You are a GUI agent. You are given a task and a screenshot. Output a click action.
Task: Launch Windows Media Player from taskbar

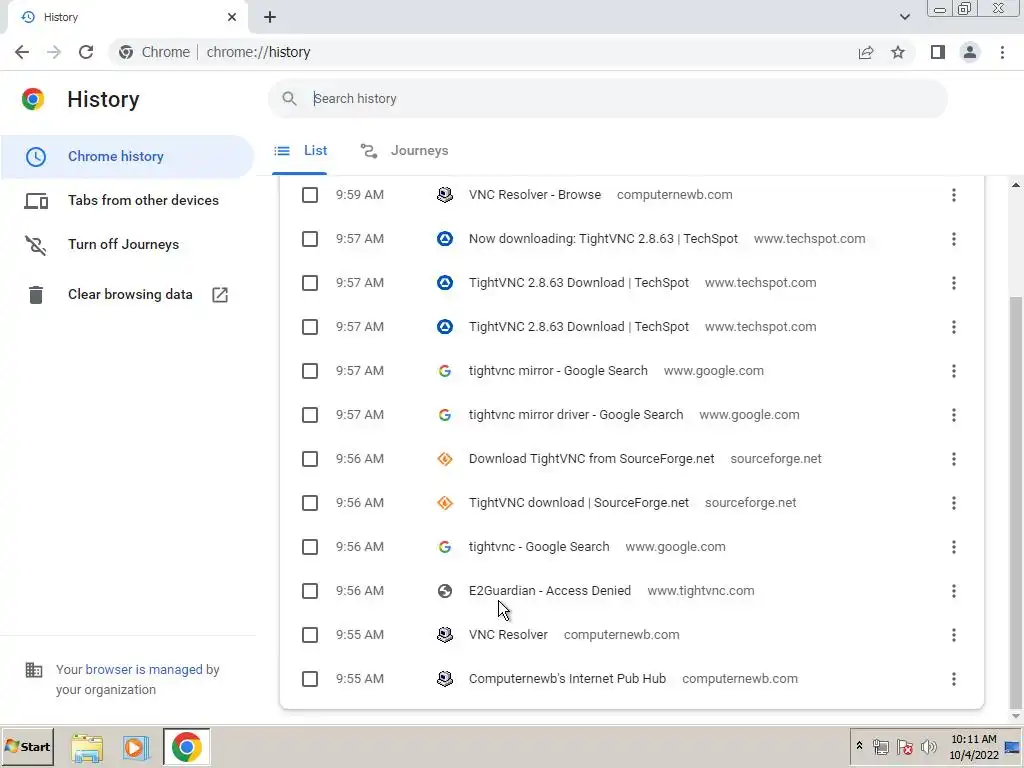(x=136, y=748)
